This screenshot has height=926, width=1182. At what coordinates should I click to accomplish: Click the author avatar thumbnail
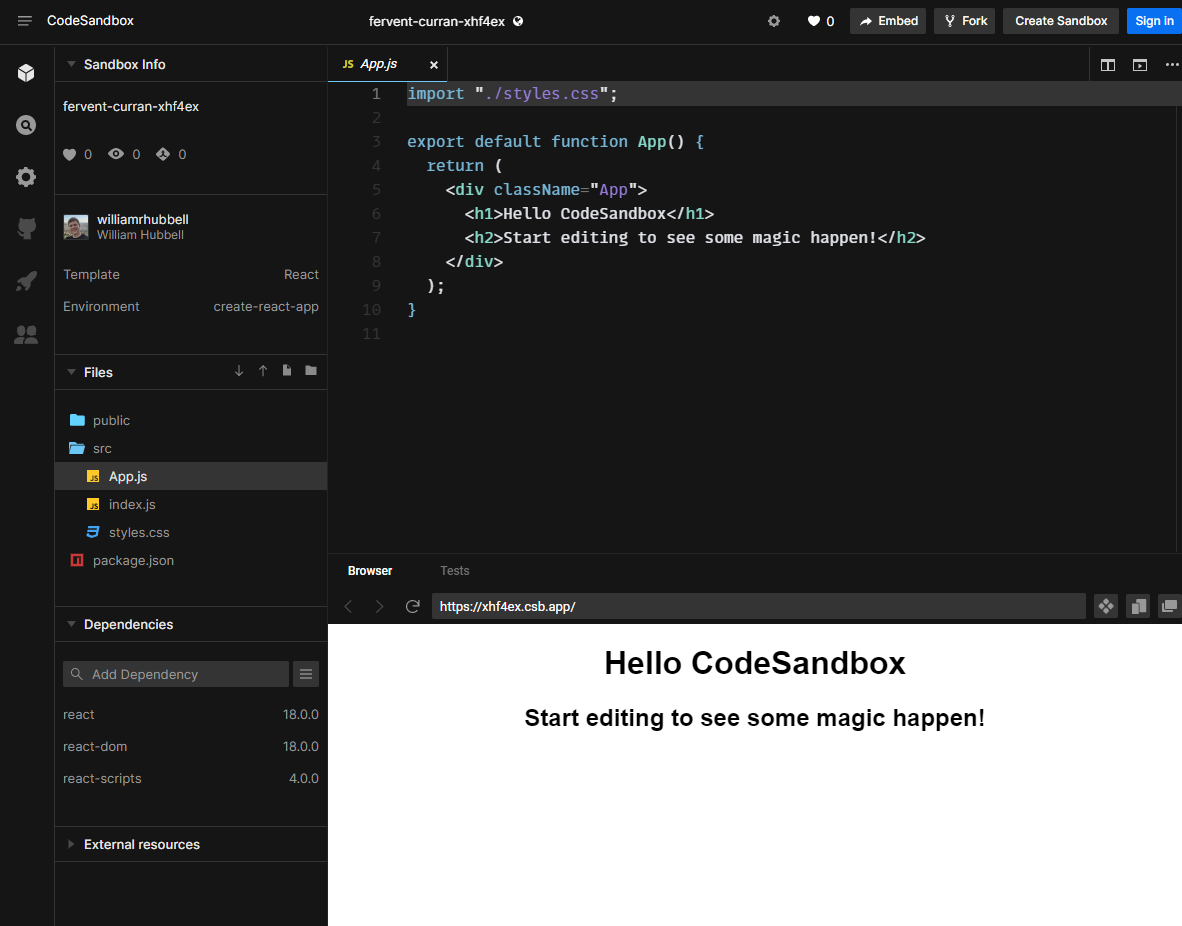click(76, 227)
